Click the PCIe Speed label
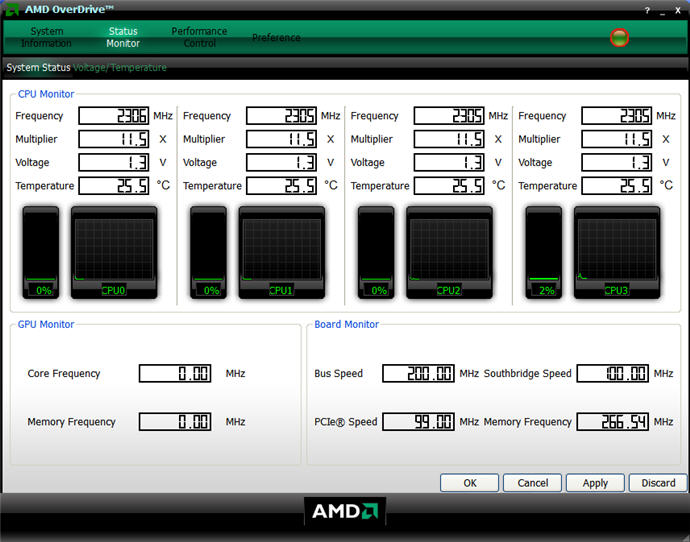Image resolution: width=690 pixels, height=542 pixels. pos(345,422)
